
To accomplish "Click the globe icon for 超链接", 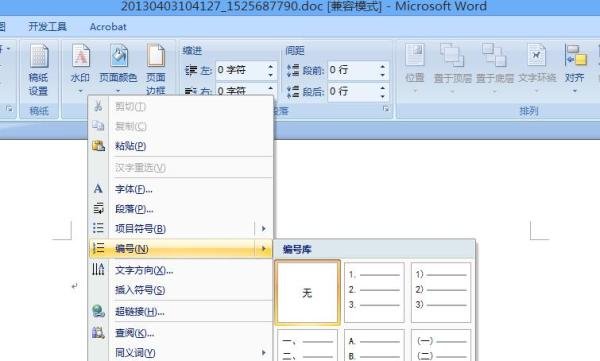I will point(98,311).
